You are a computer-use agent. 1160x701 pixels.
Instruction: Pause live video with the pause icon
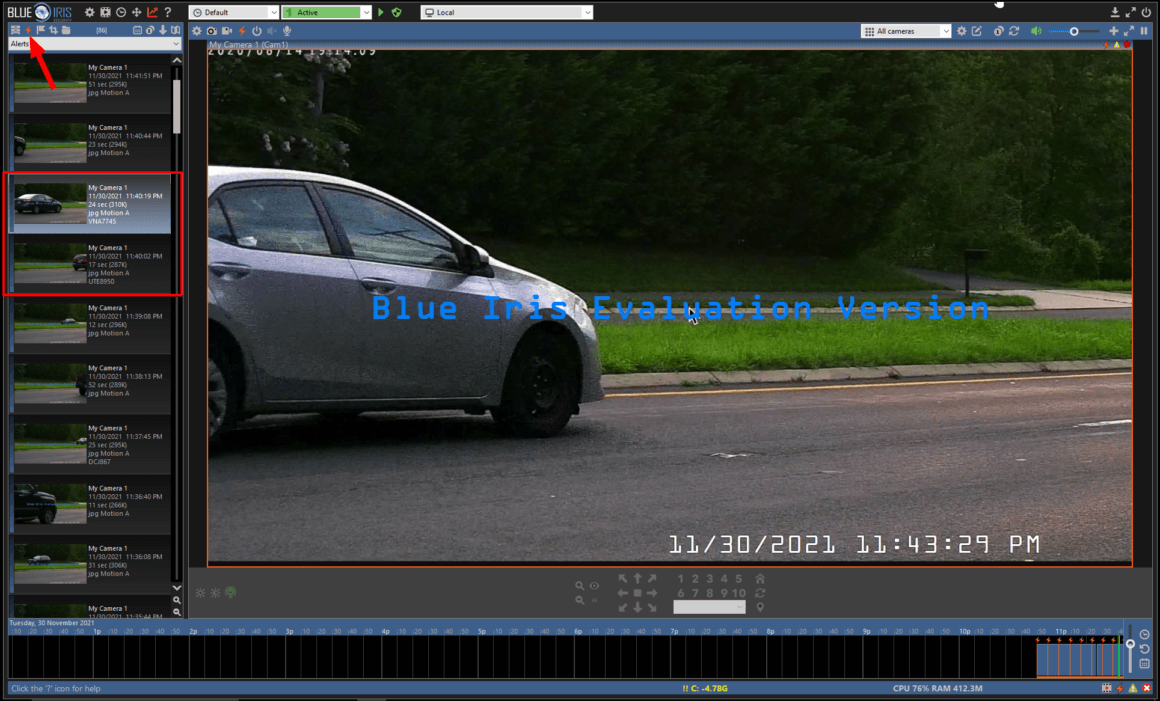1144,31
